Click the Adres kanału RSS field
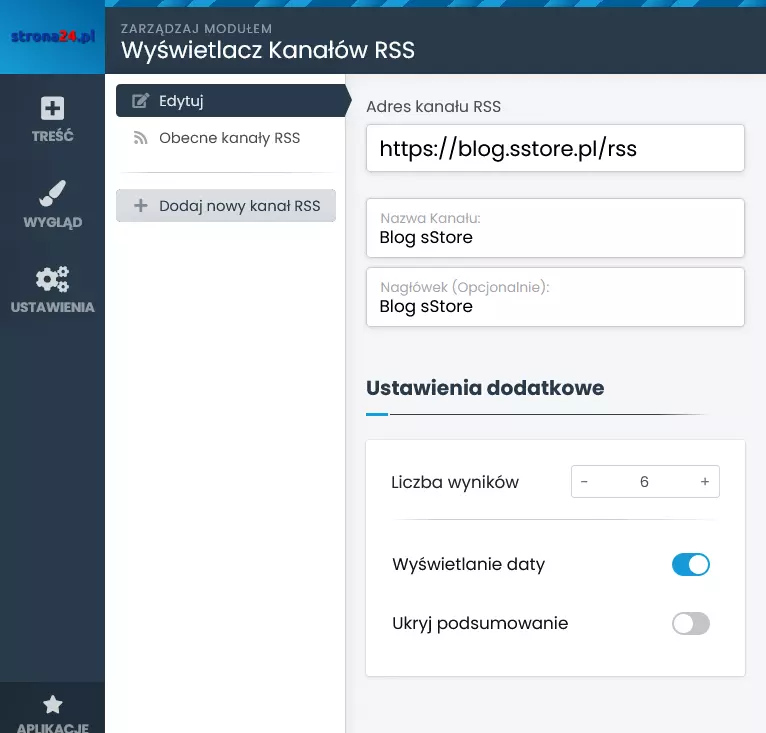766x733 pixels. point(555,148)
